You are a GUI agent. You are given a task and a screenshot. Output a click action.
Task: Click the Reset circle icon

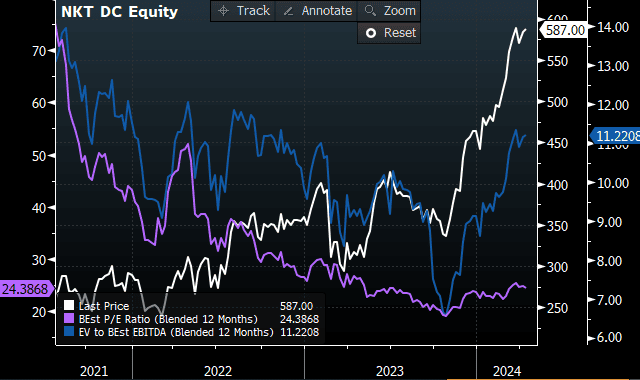371,33
